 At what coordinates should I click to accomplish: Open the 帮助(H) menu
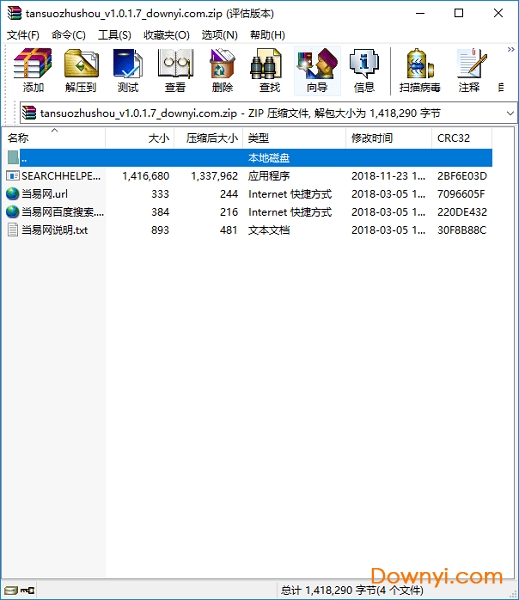coord(268,35)
